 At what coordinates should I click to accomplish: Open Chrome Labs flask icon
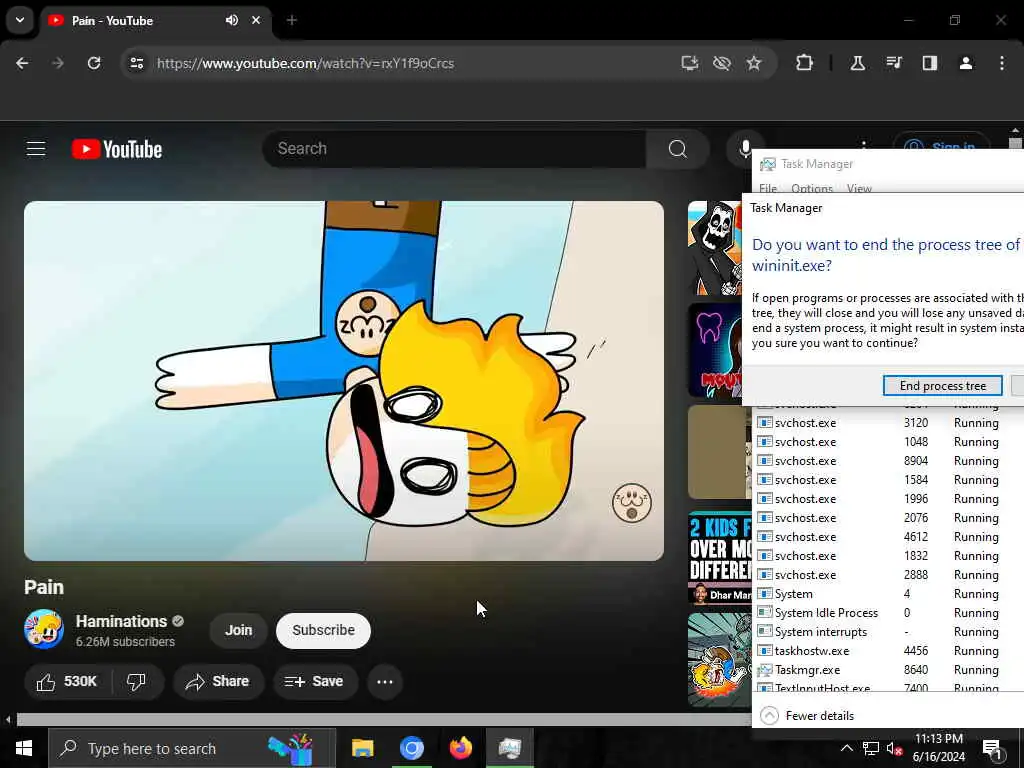pyautogui.click(x=857, y=63)
